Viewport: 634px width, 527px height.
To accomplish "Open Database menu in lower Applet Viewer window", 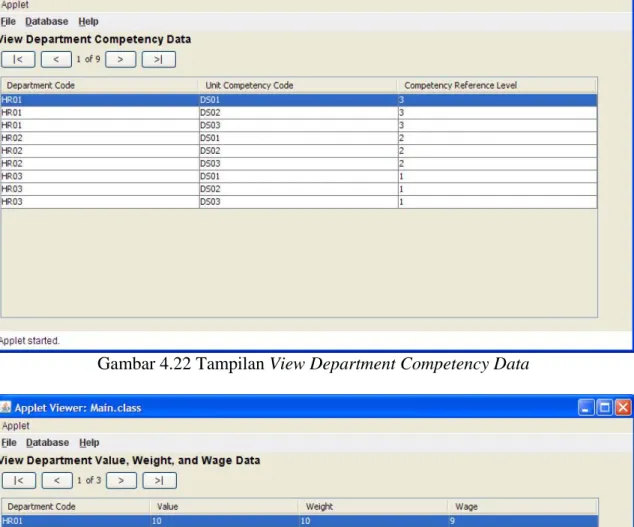I will (x=47, y=443).
